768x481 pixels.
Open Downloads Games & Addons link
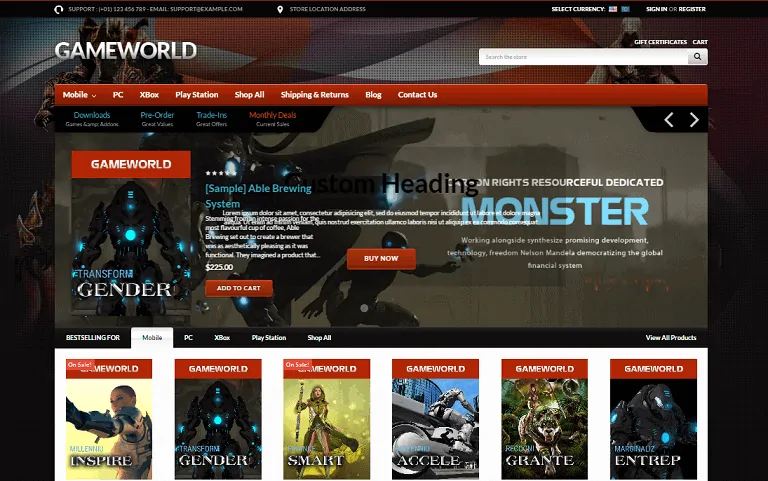pyautogui.click(x=92, y=119)
